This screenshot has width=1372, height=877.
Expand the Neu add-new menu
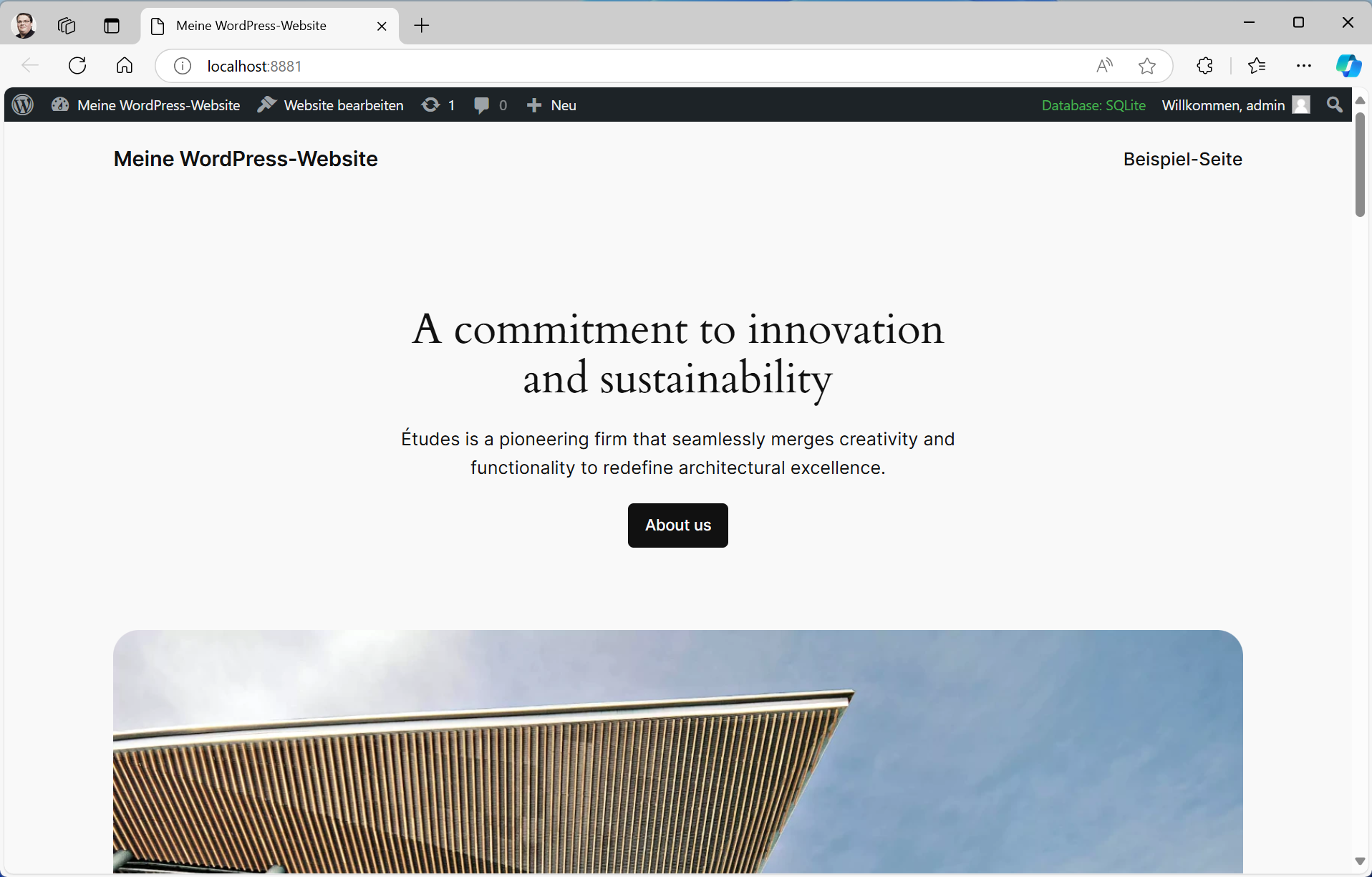point(551,105)
